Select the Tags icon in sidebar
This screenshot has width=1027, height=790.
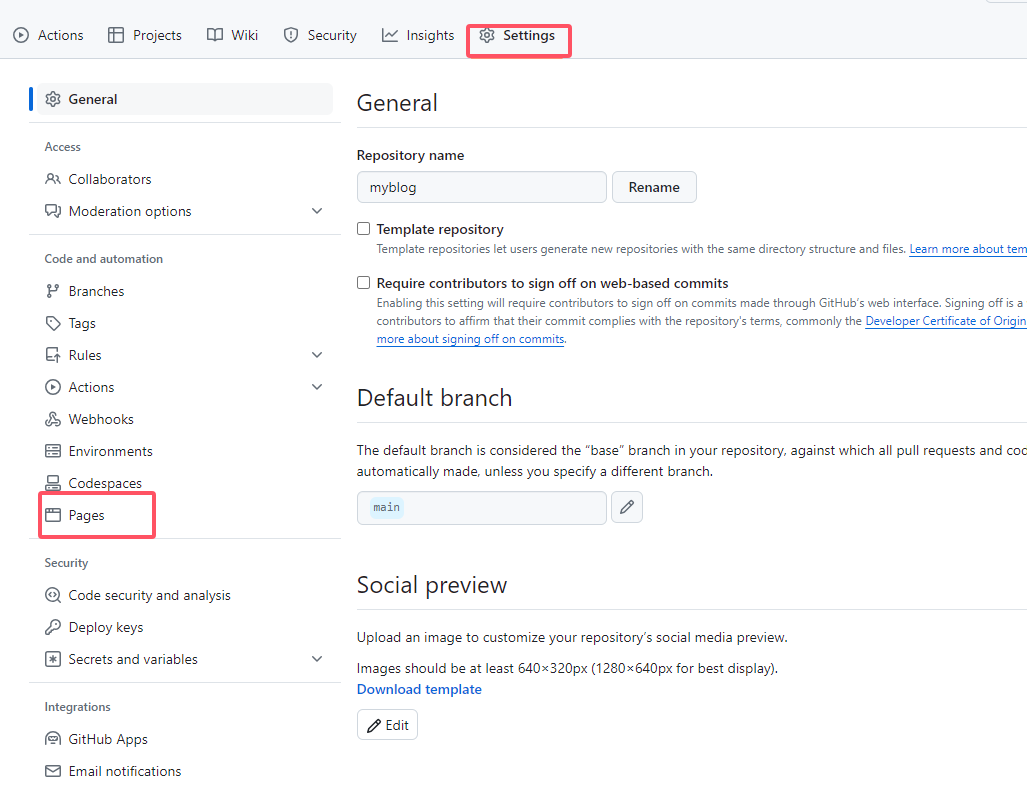[53, 323]
